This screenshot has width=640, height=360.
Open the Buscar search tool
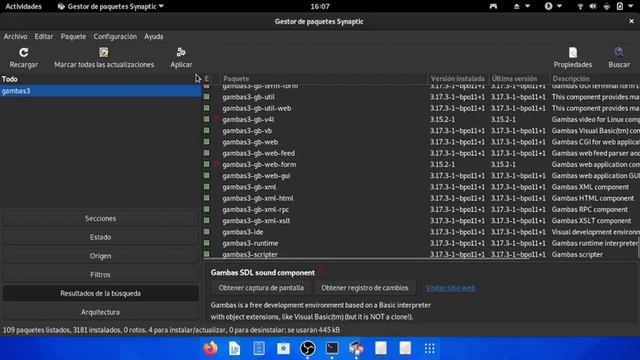pos(619,58)
